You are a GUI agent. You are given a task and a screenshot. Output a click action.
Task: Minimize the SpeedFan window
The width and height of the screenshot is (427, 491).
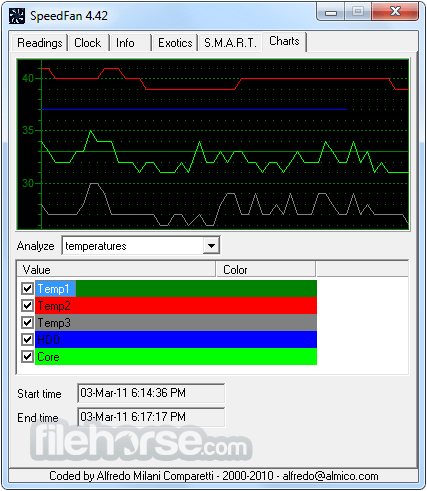tap(331, 12)
